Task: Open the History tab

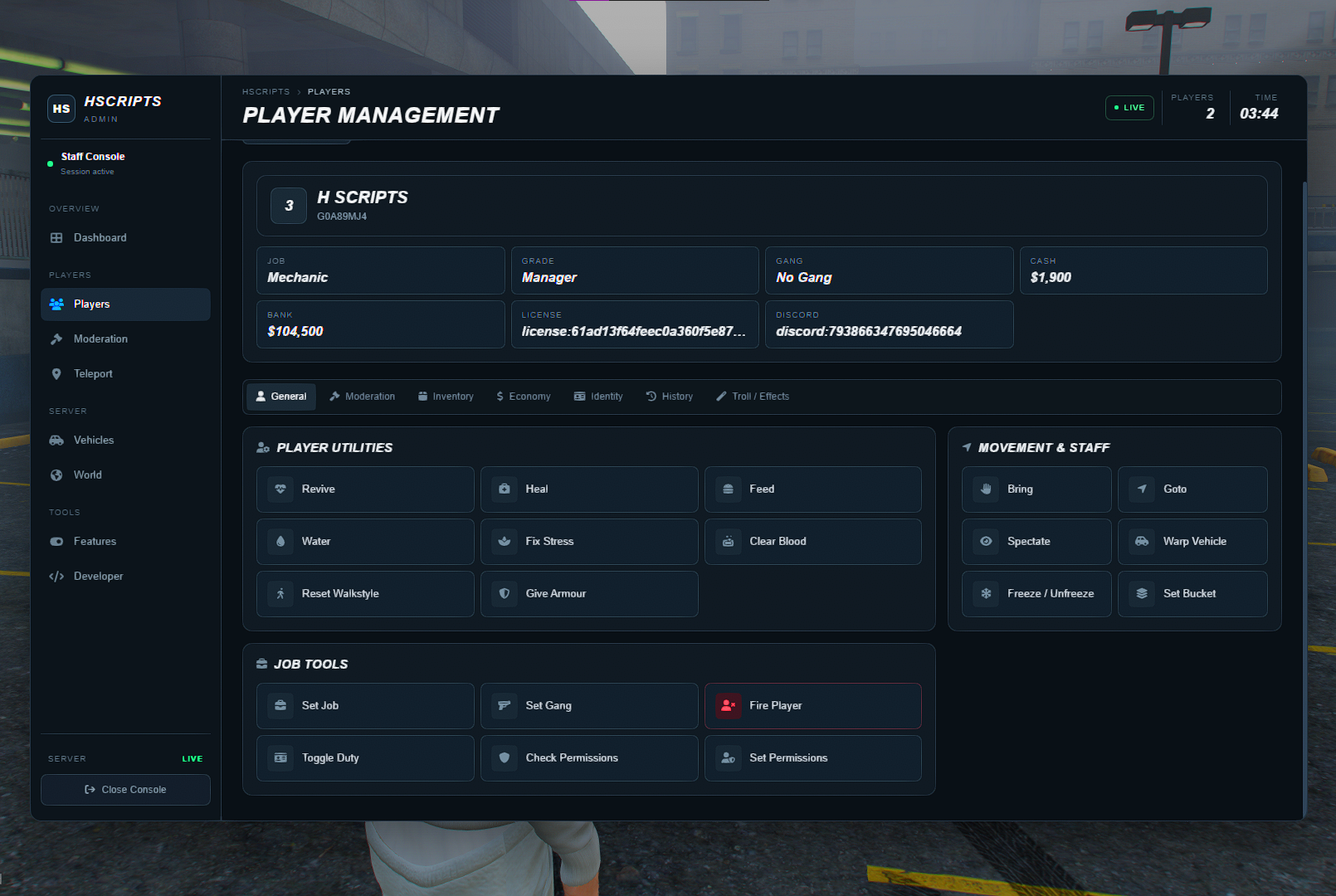Action: coord(670,397)
